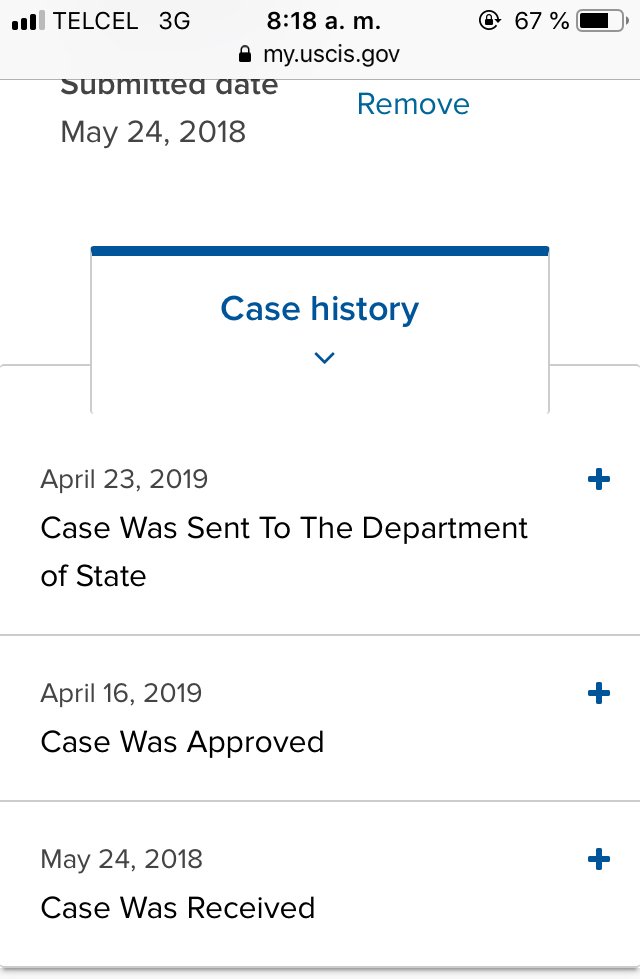Open the Case Was Received entry

tap(320, 884)
